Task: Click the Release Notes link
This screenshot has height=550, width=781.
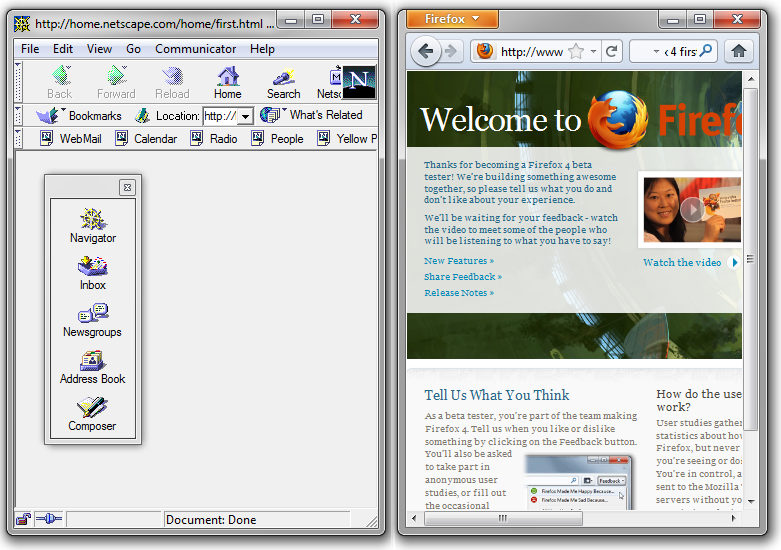Action: coord(458,293)
